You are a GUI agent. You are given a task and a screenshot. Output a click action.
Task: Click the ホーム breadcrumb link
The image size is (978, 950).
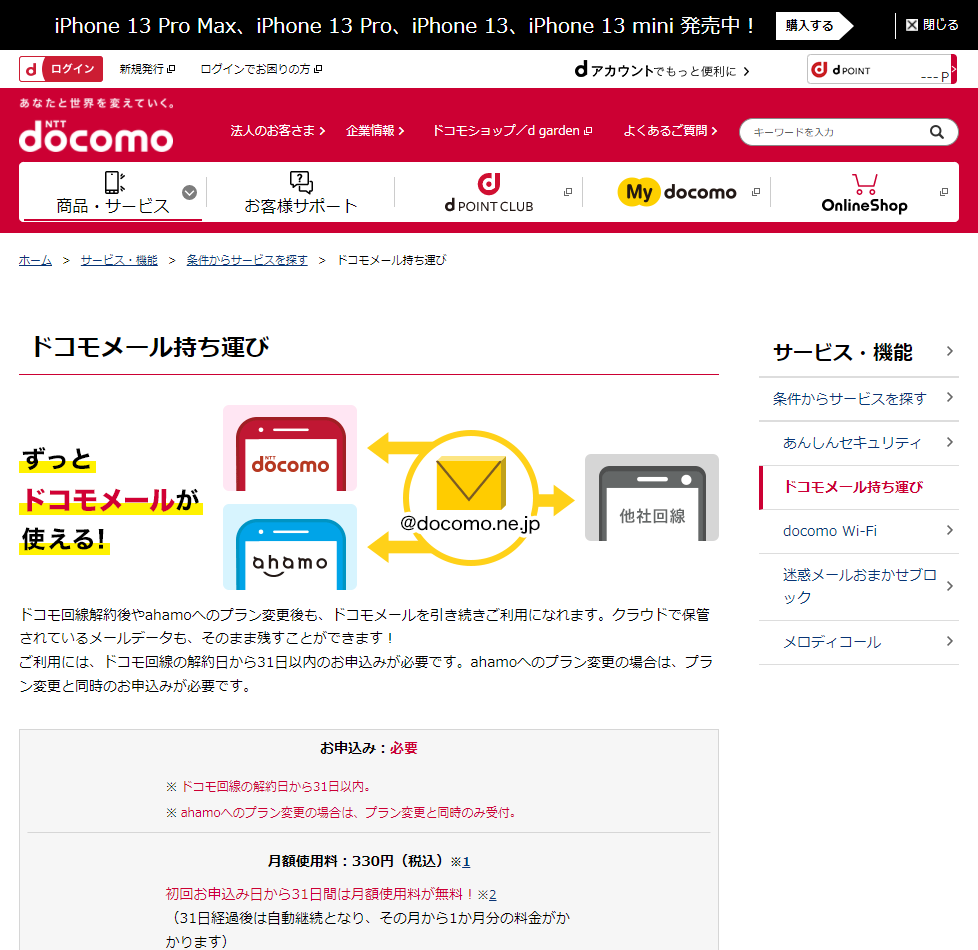coord(35,259)
